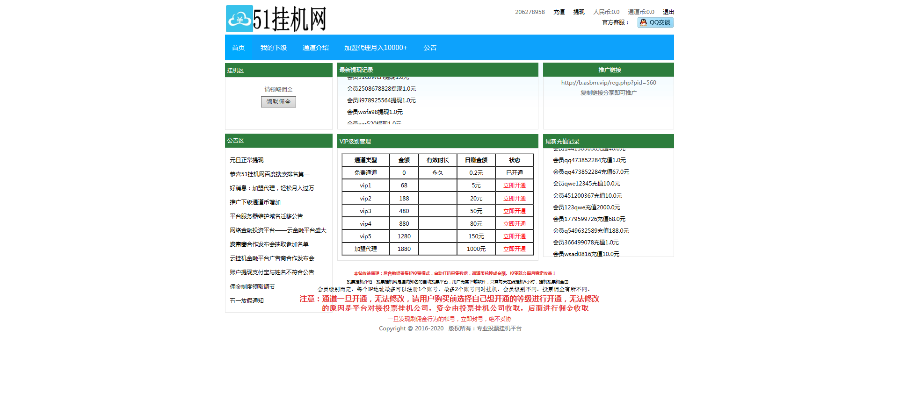The image size is (900, 414).
Task: Open announcement 好消息：加盟代理，轻松月入过万
Action: click(x=271, y=188)
